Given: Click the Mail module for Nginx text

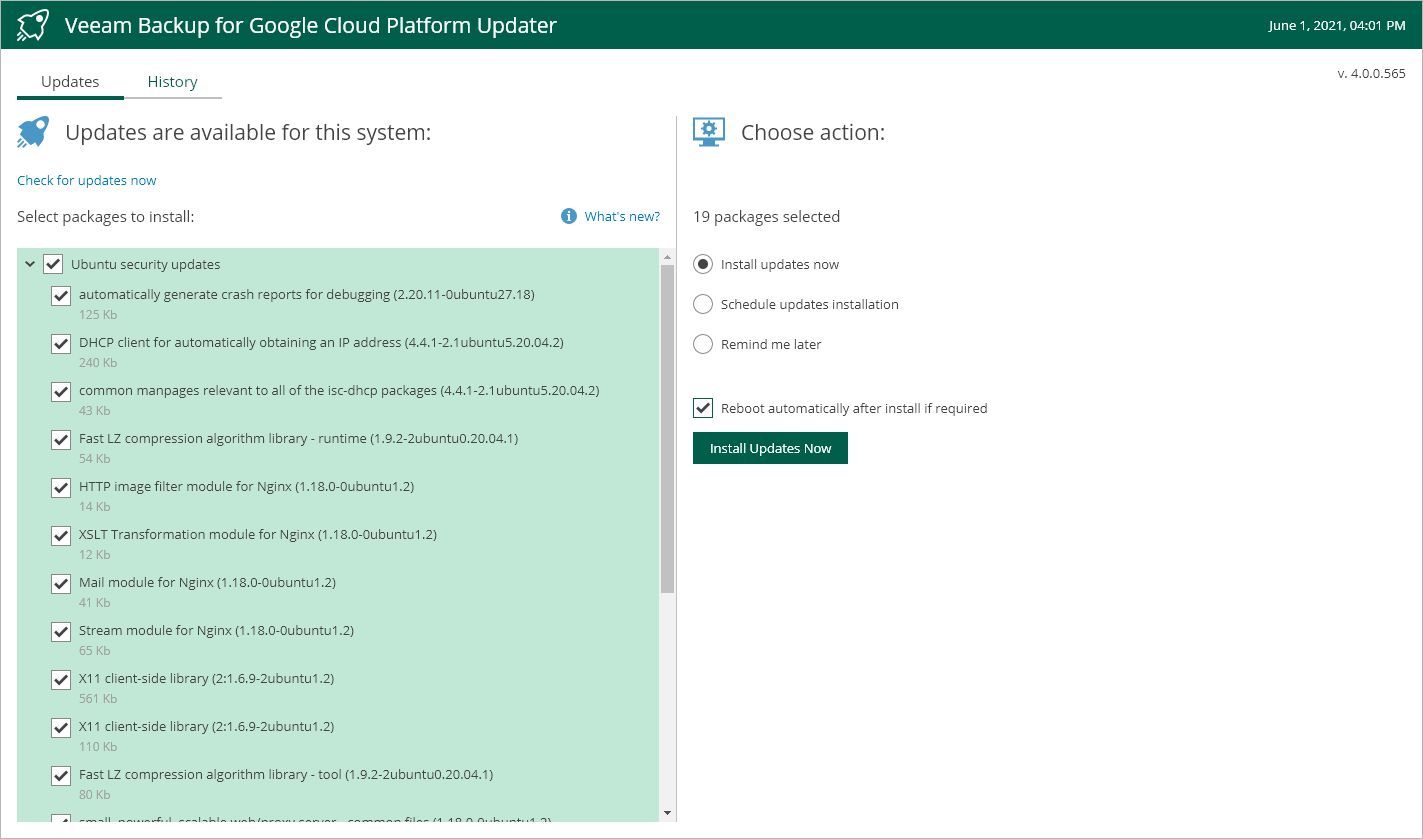Looking at the screenshot, I should click(207, 582).
